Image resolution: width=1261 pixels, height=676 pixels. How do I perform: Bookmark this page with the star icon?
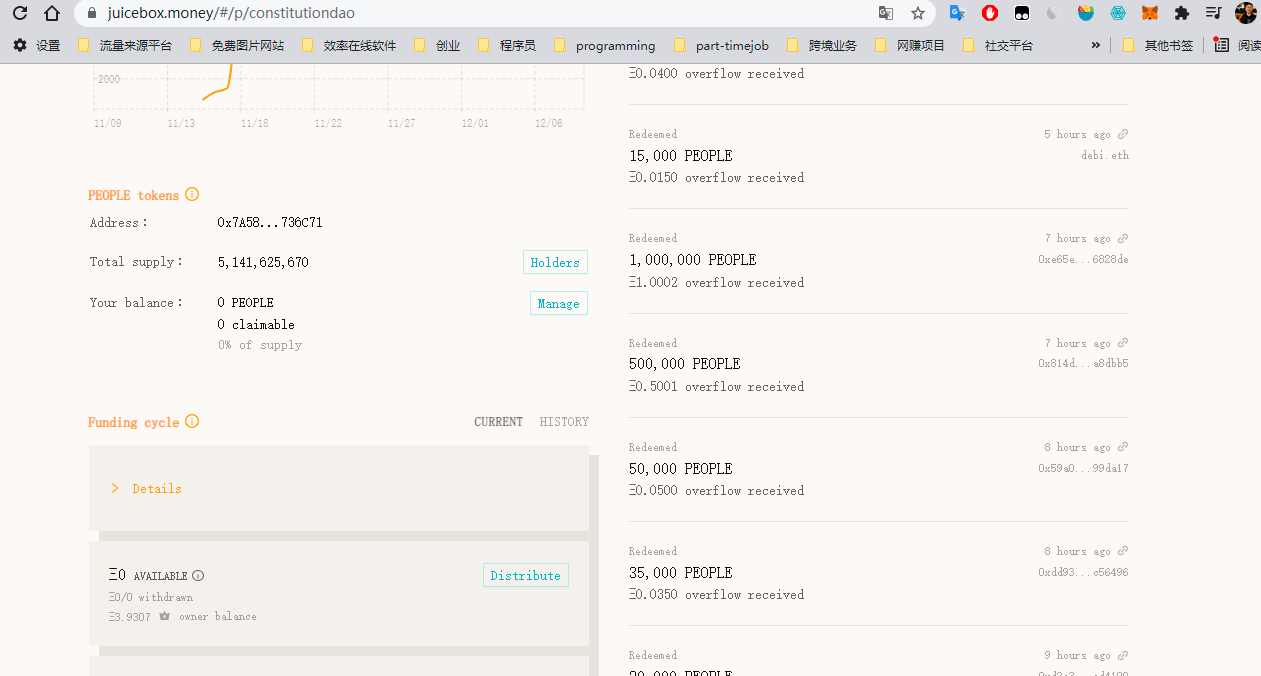click(x=917, y=13)
